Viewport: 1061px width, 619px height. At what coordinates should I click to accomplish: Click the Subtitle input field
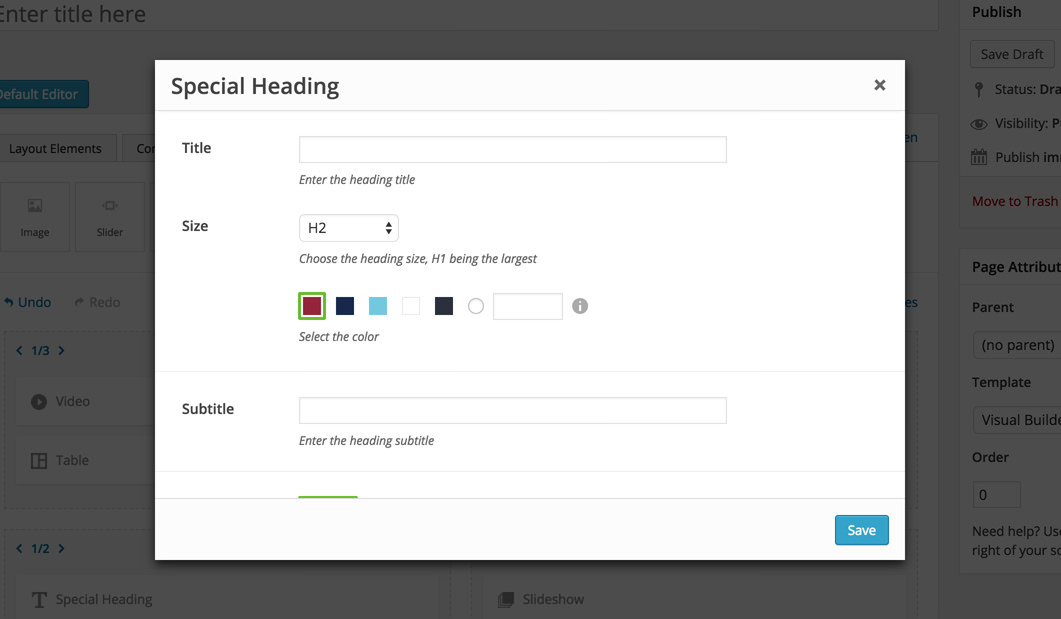[512, 411]
